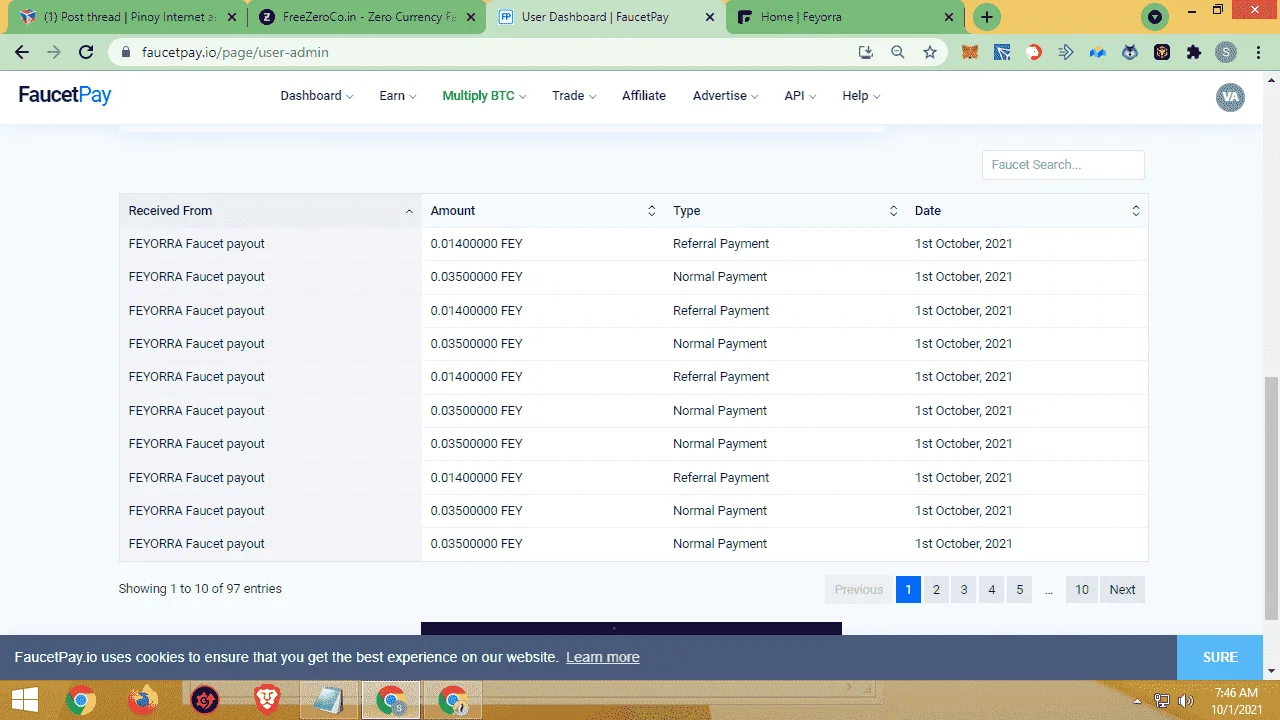The image size is (1280, 720).
Task: Sort the table by Date column
Action: (x=1027, y=211)
